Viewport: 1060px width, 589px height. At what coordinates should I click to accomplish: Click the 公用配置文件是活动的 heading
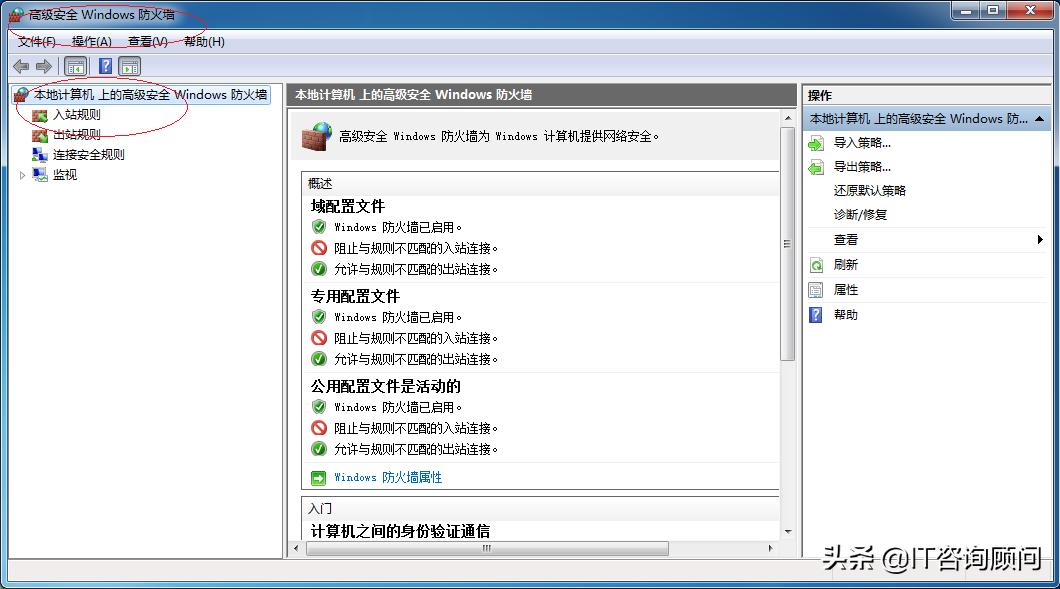[385, 386]
